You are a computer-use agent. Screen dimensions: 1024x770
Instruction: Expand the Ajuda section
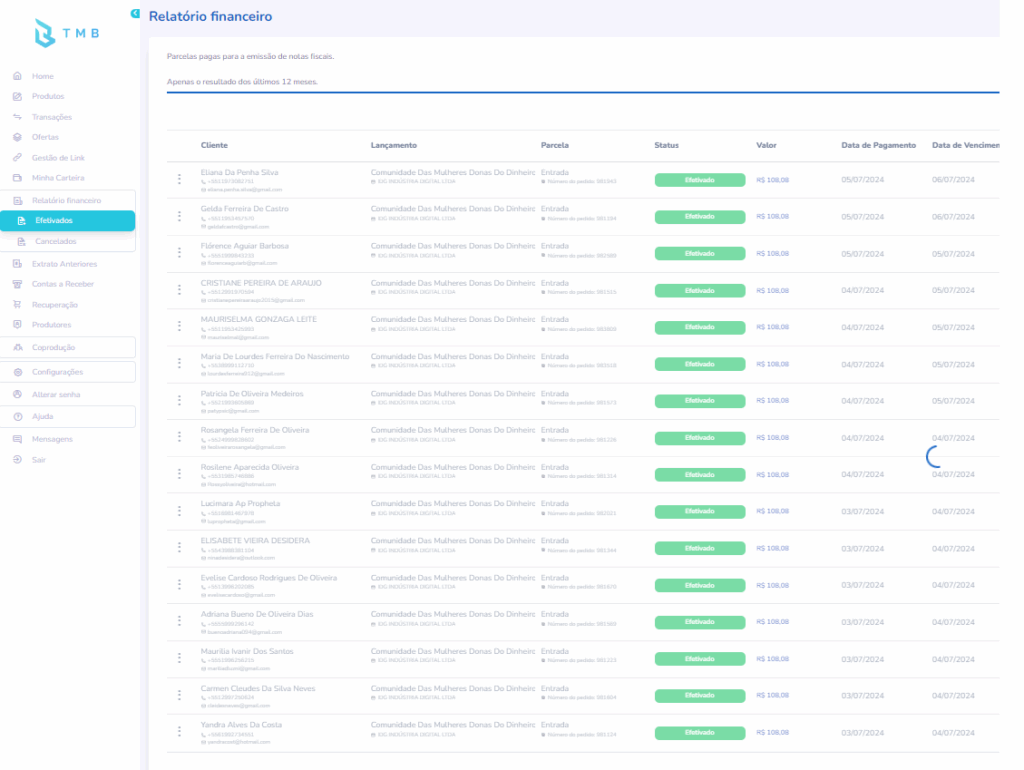(68, 417)
